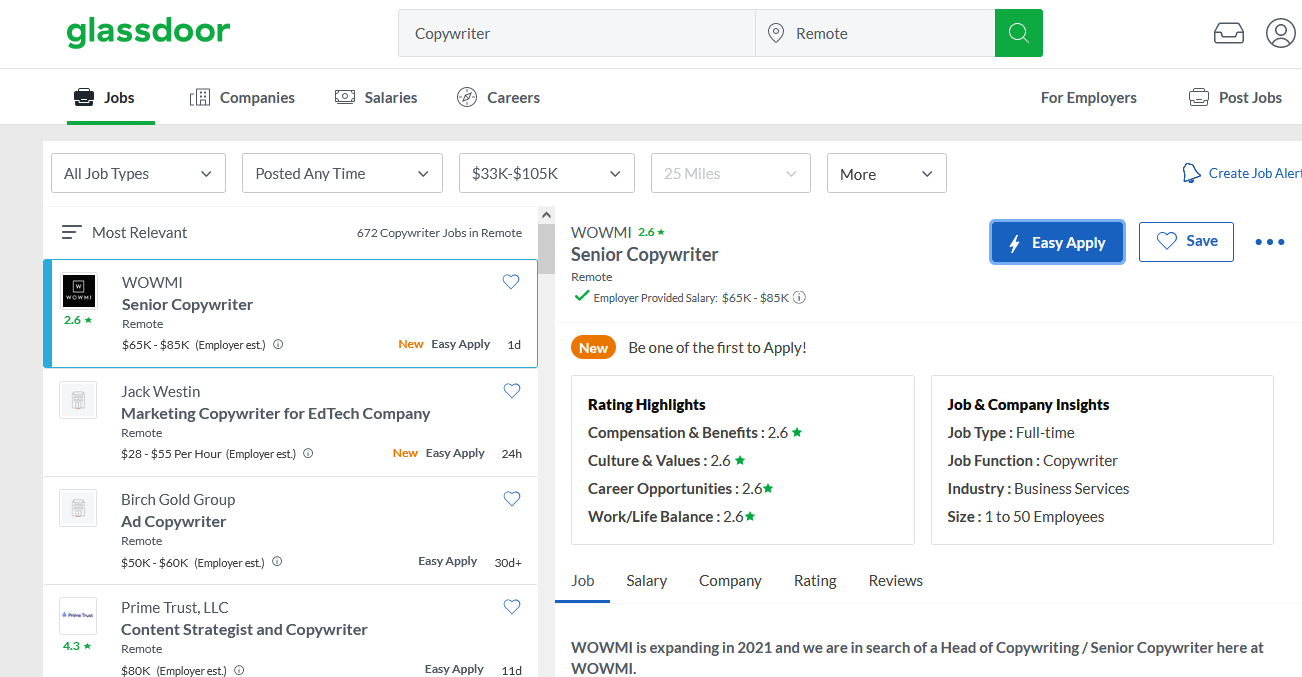Open Posted Any Time dropdown
This screenshot has height=677, width=1302.
[342, 173]
